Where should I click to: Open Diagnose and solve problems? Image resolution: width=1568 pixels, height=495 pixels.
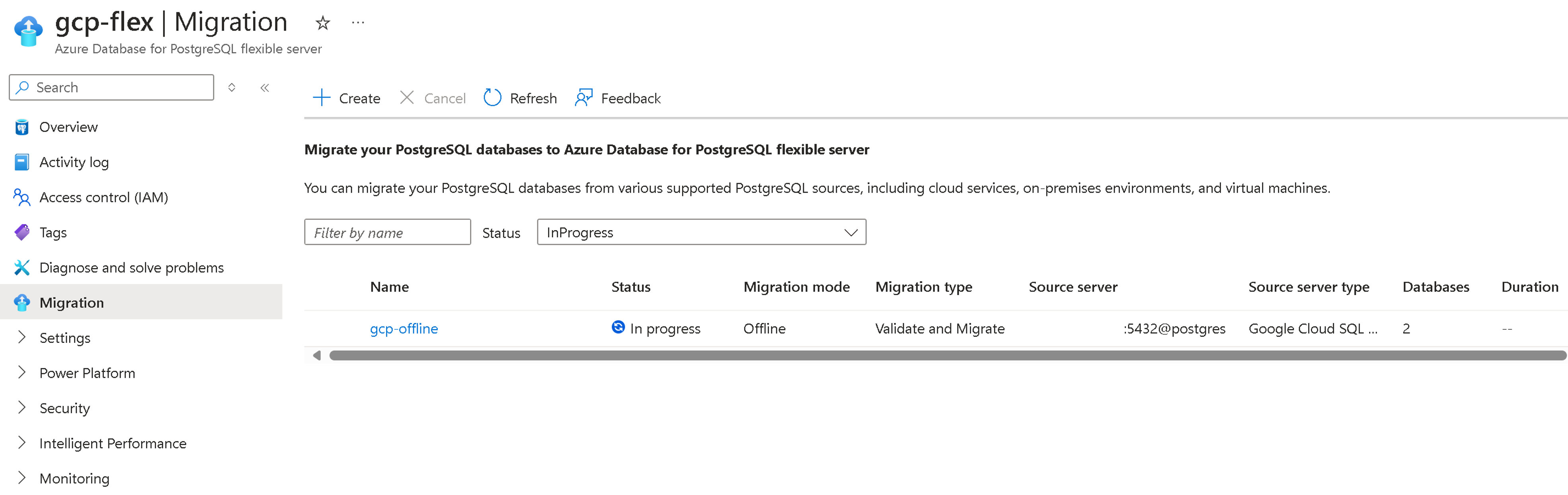point(131,268)
